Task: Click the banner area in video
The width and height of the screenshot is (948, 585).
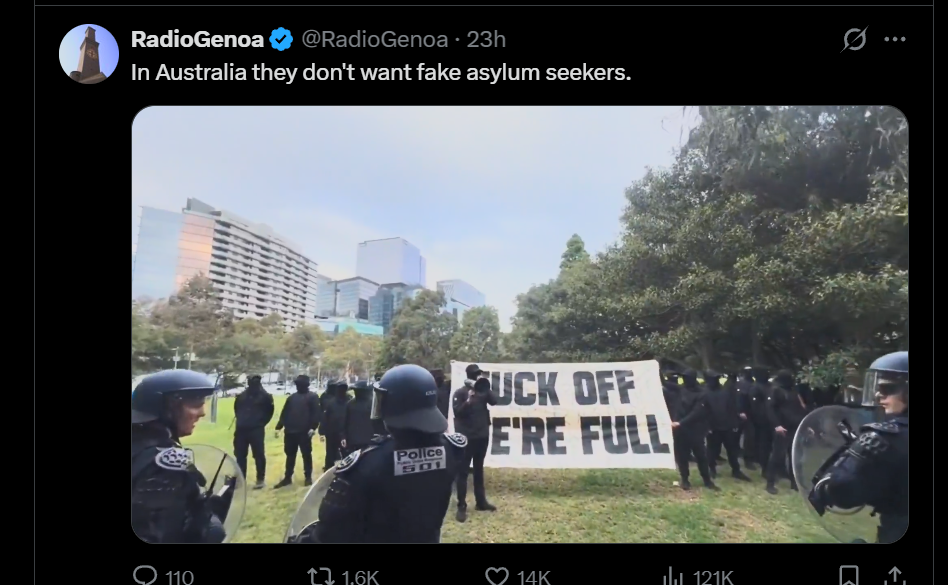Action: click(562, 415)
